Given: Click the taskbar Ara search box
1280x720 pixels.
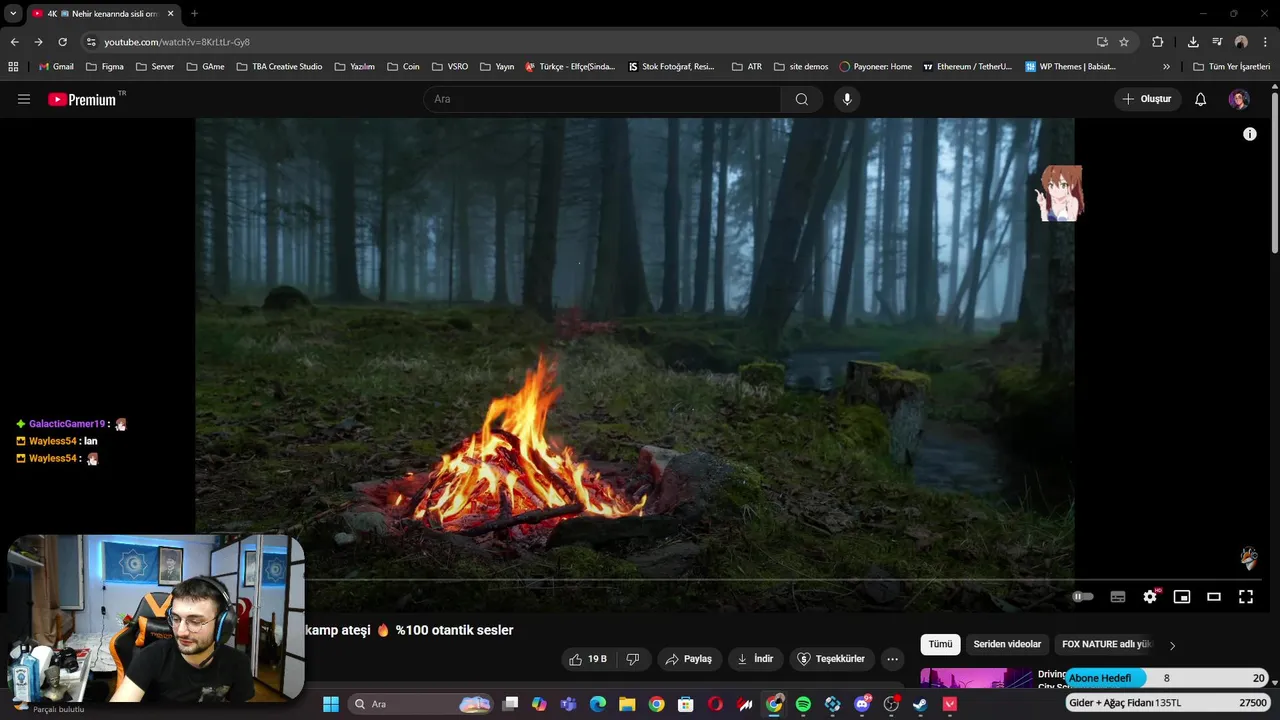Looking at the screenshot, I should 420,704.
